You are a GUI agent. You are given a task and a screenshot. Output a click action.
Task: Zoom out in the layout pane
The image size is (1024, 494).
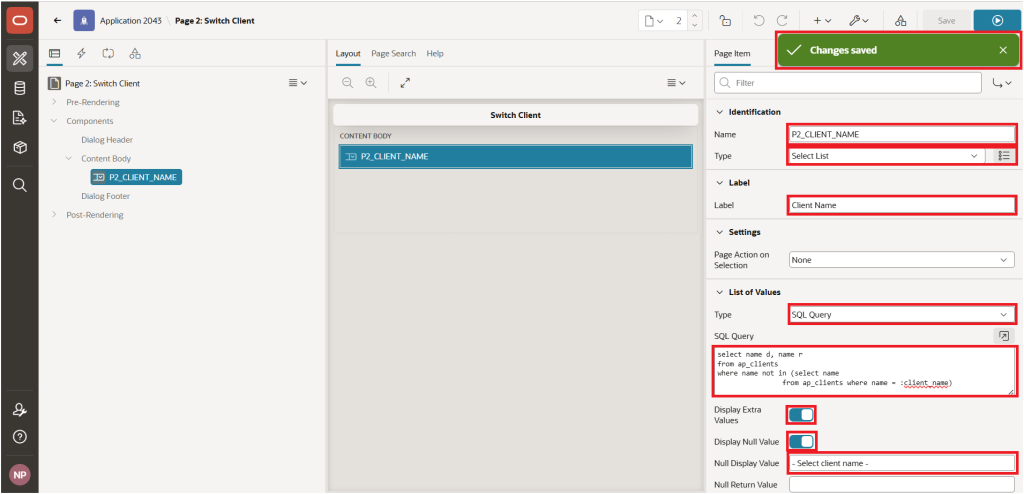tap(347, 83)
